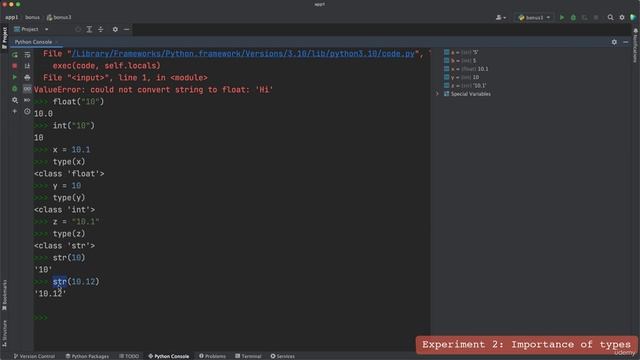Open the user account dropdown
640x360 pixels.
[x=500, y=18]
